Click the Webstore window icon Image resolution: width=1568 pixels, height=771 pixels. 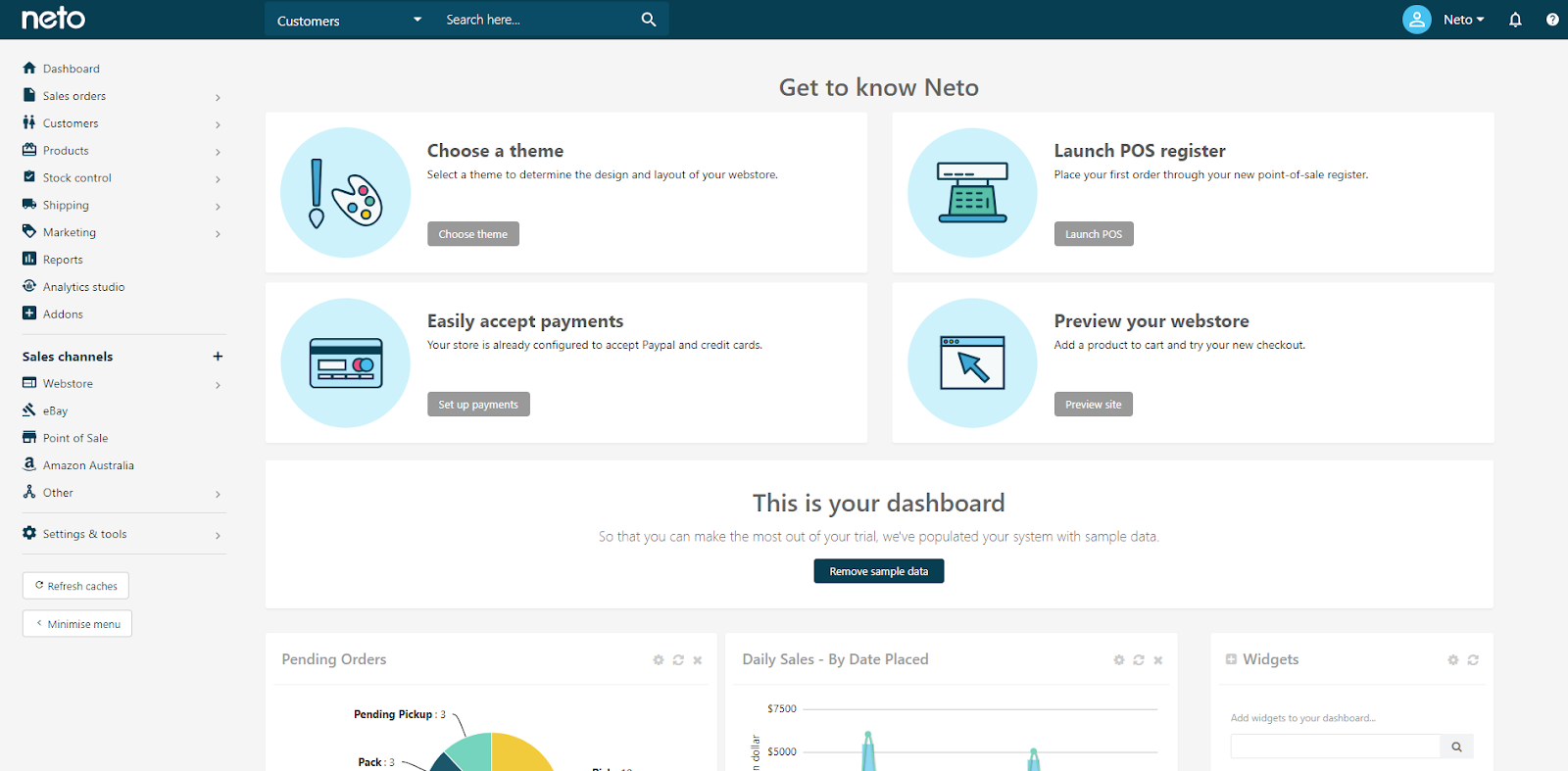[x=29, y=383]
